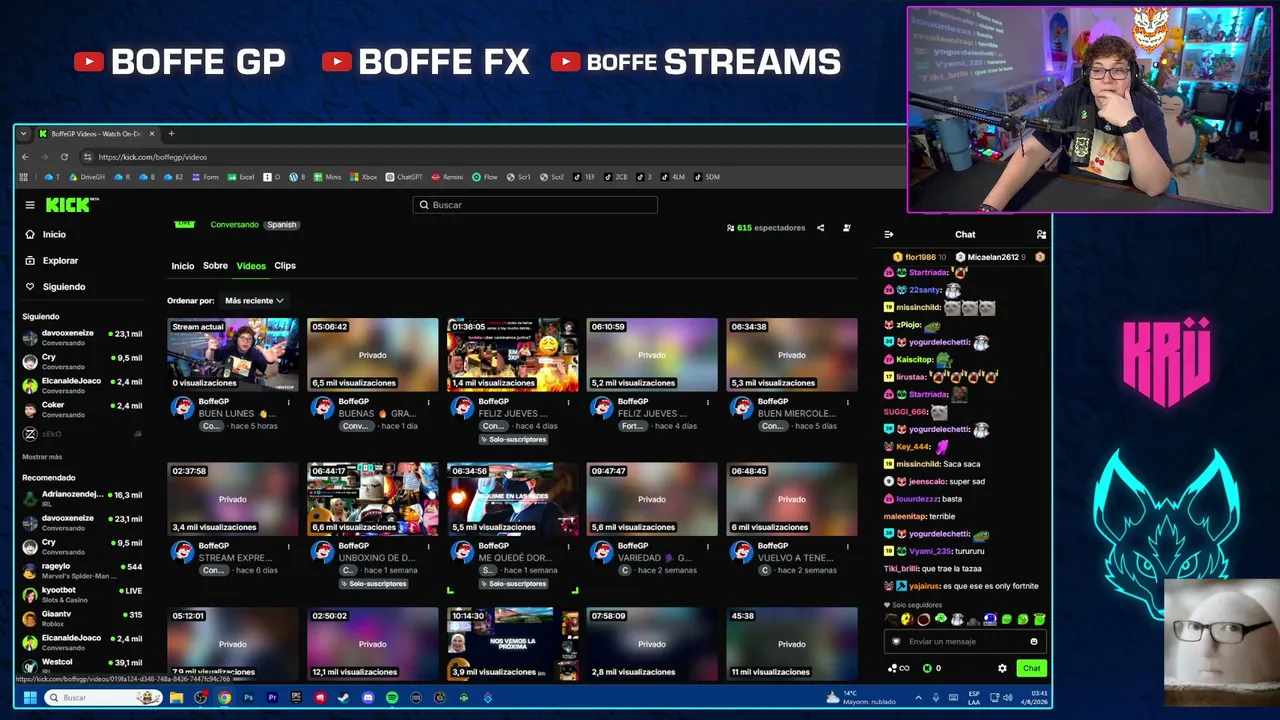Open the Remini bookmark
This screenshot has height=720, width=1280.
point(448,177)
